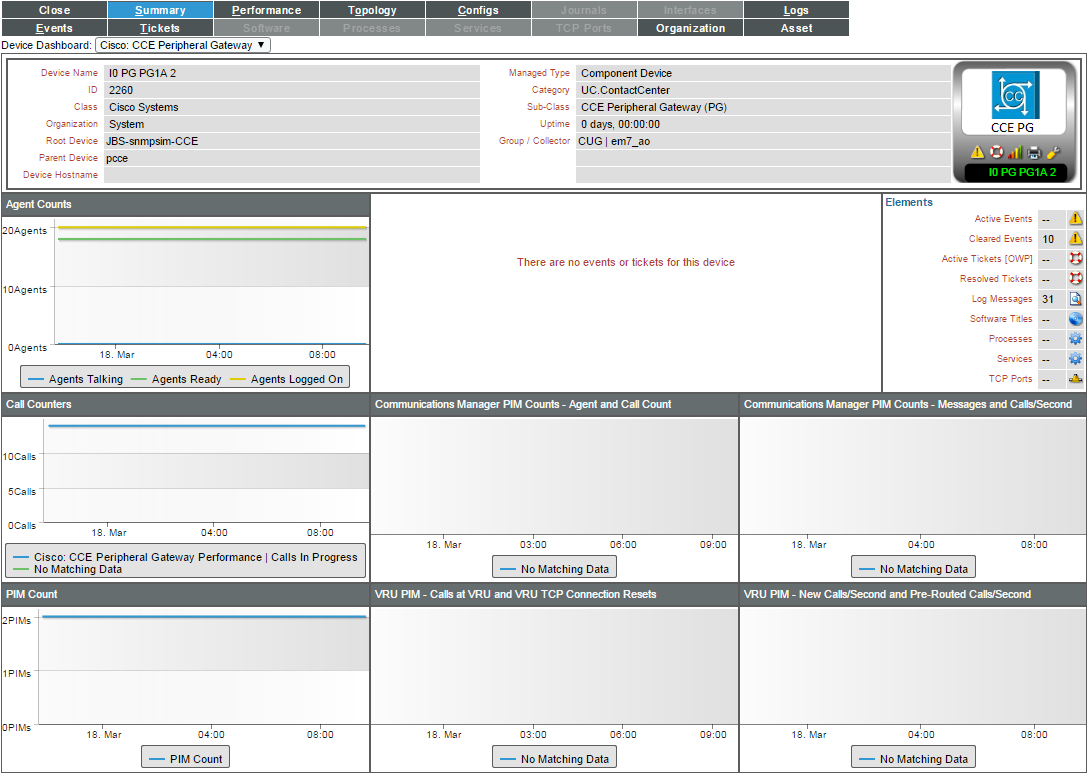Toggle the PIM Count legend entry

point(186,759)
